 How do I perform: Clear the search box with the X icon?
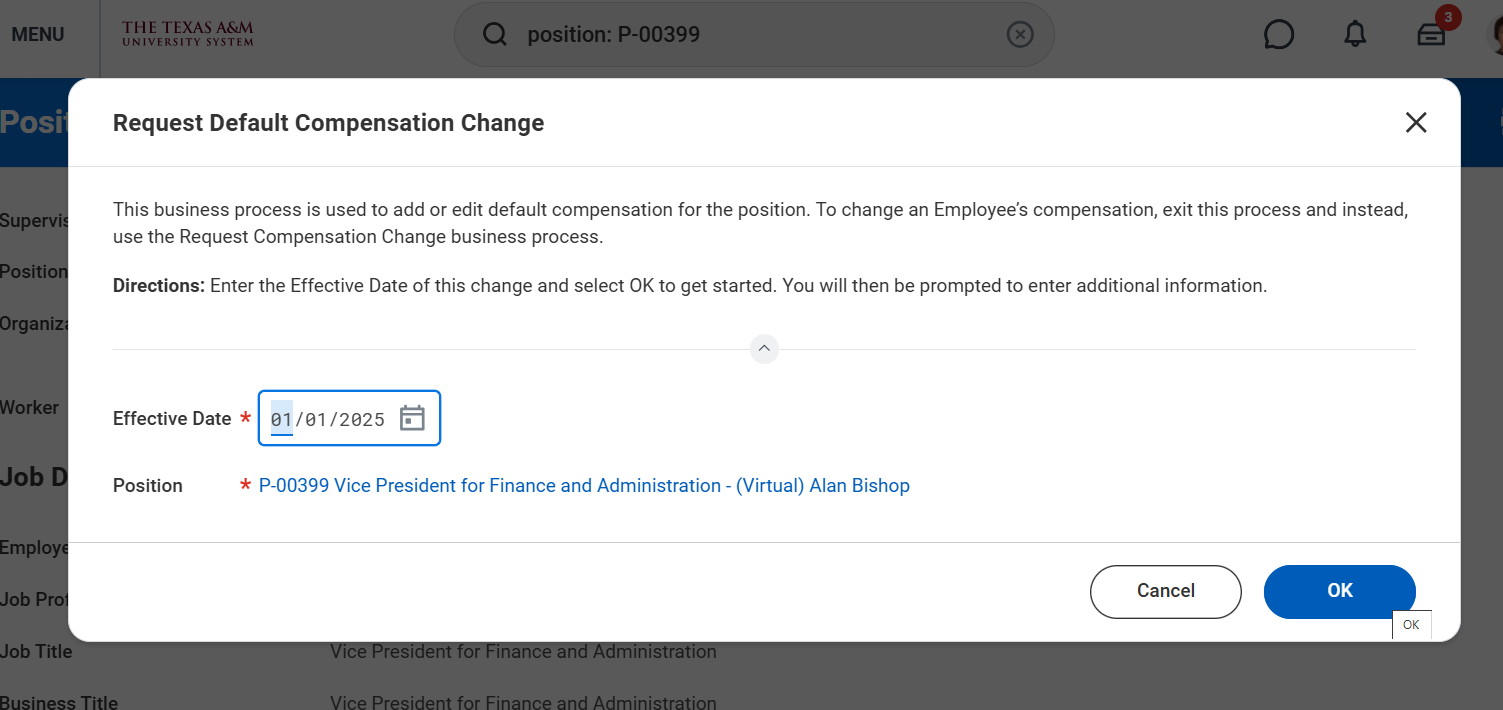click(1019, 35)
